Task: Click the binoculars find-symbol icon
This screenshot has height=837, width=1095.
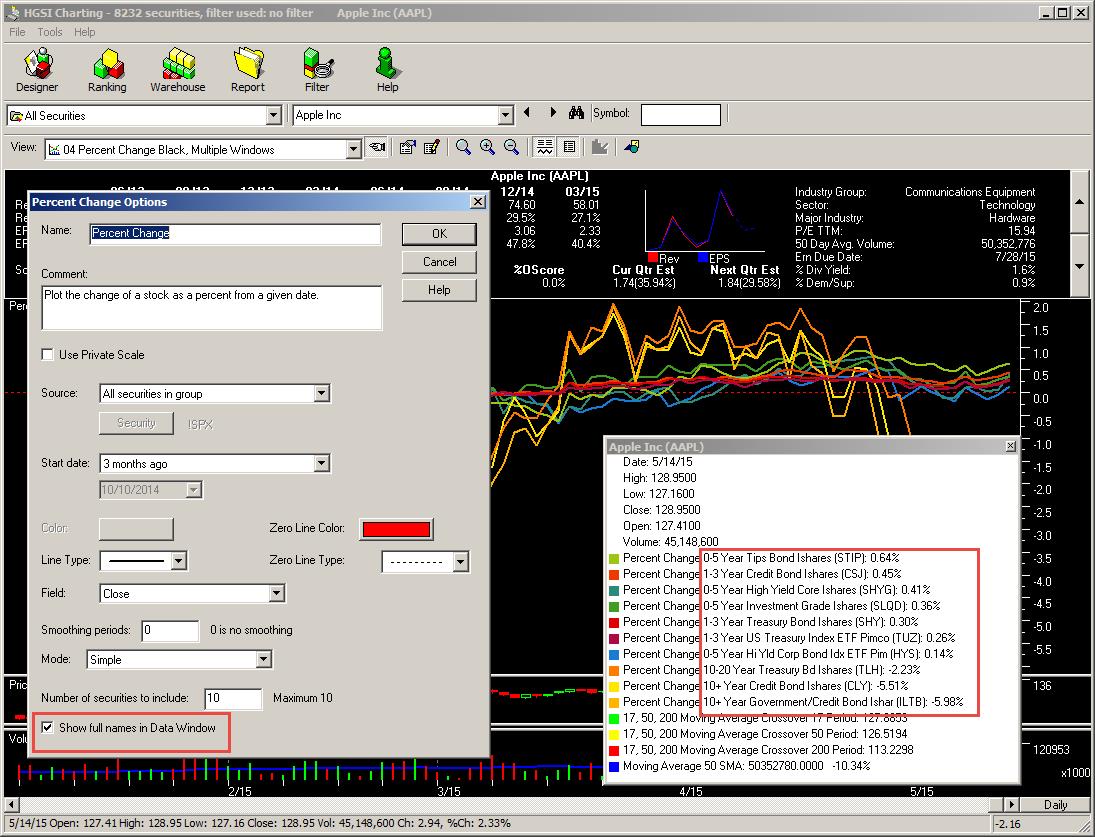Action: point(576,113)
